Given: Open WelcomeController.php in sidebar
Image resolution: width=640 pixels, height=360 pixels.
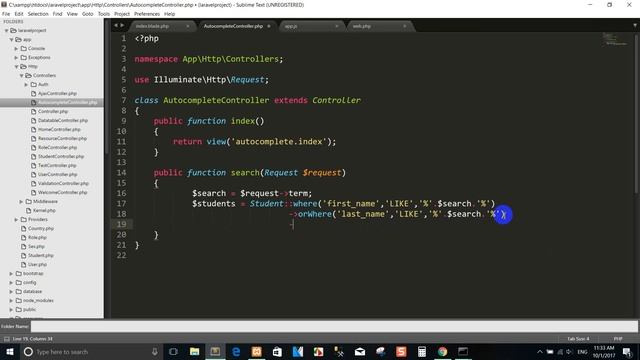Looking at the screenshot, I should tap(62, 192).
